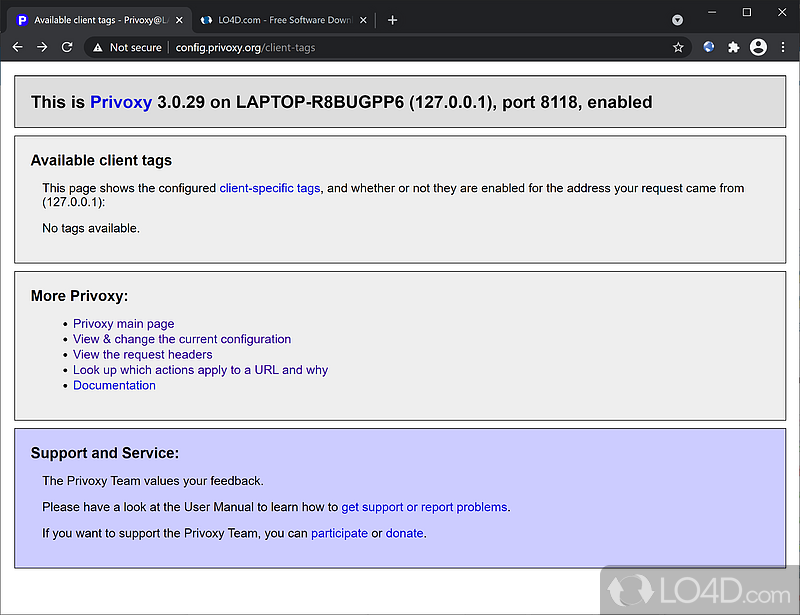Open the Chrome three-dot menu
The image size is (800, 615).
[781, 47]
